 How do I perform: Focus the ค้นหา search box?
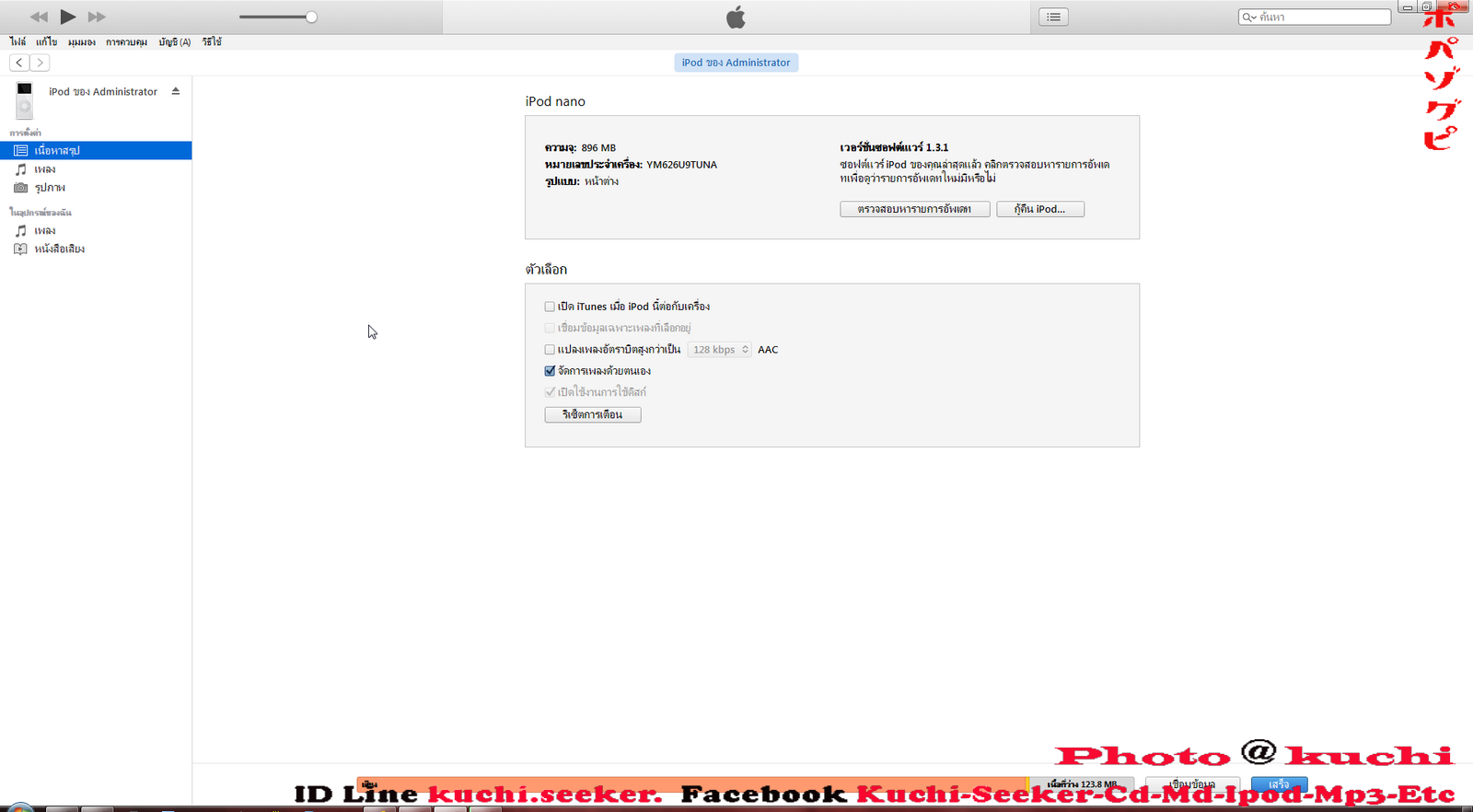pos(1315,17)
